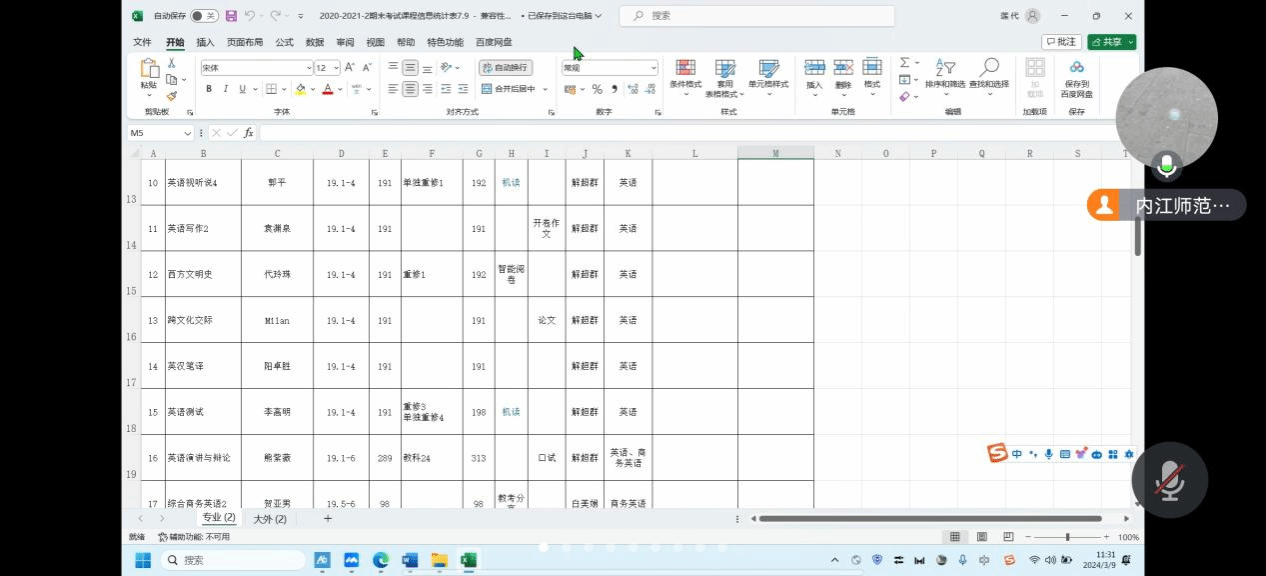This screenshot has height=576, width=1266.
Task: Click Insert cells (插入) icon
Action: 814,68
